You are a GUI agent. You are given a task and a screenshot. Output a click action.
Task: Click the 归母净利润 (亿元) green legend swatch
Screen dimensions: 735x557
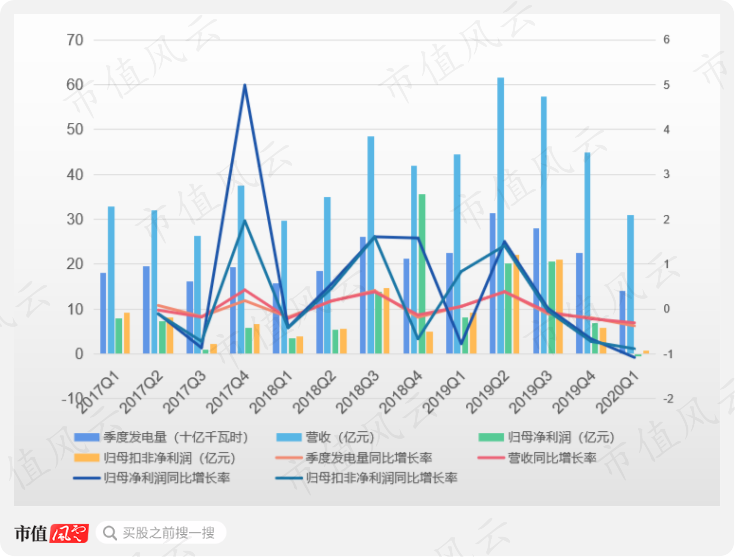pos(491,437)
